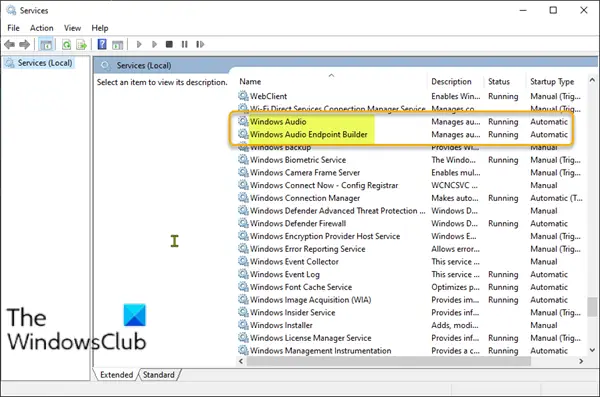Click the Back arrow toolbar icon

[x=10, y=44]
